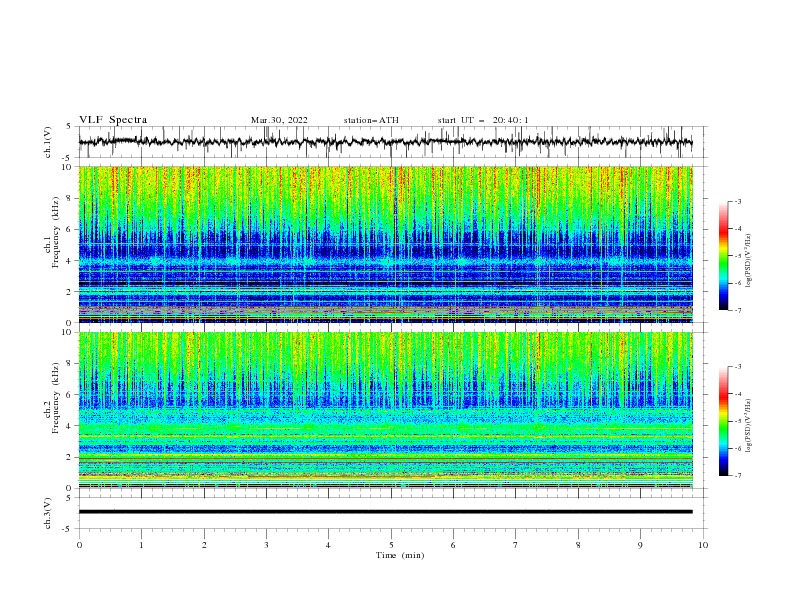The image size is (792, 612).
Task: Click the 'ch.3(V)' axis label
Action: 48,513
